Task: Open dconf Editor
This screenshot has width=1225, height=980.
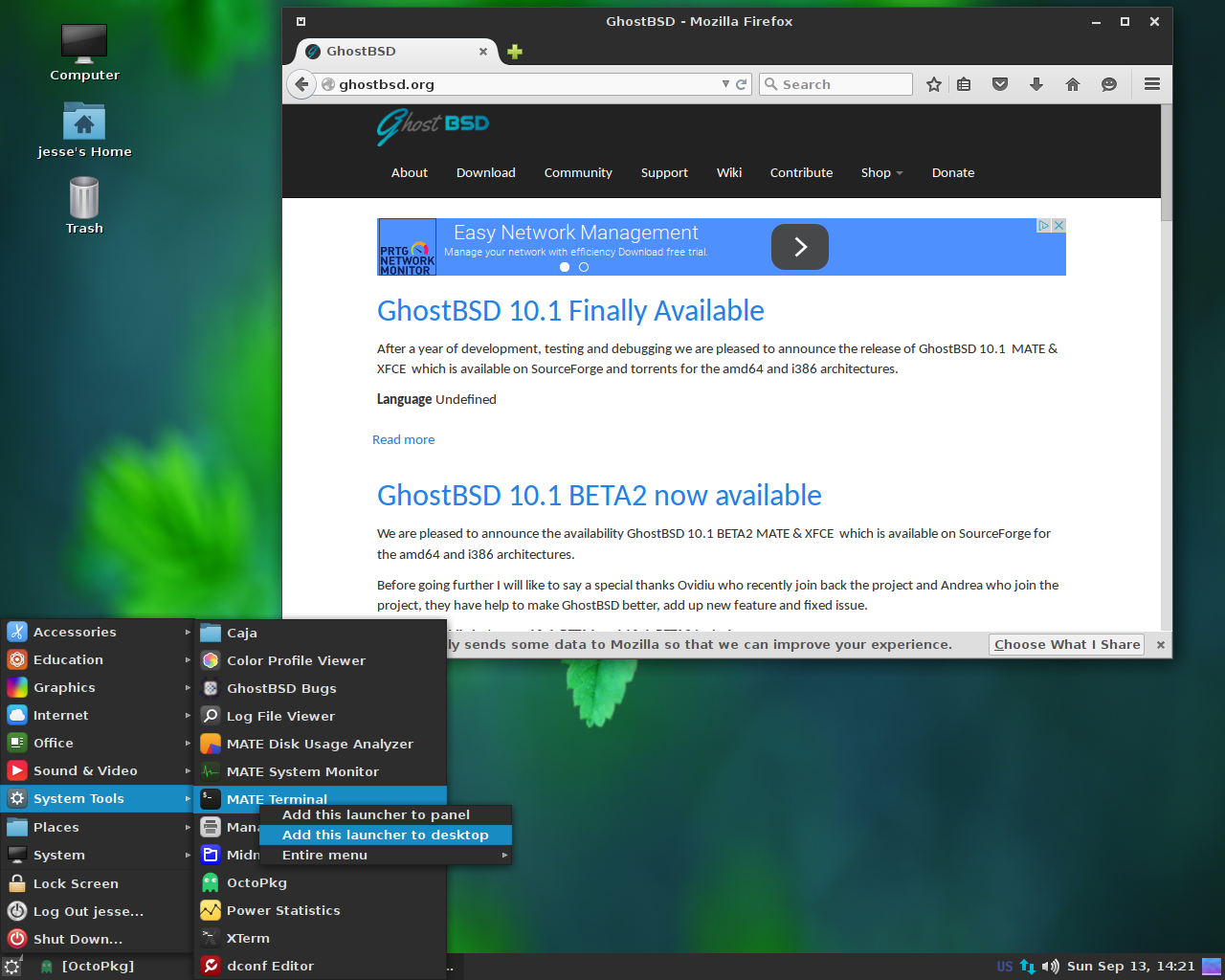Action: click(321, 966)
